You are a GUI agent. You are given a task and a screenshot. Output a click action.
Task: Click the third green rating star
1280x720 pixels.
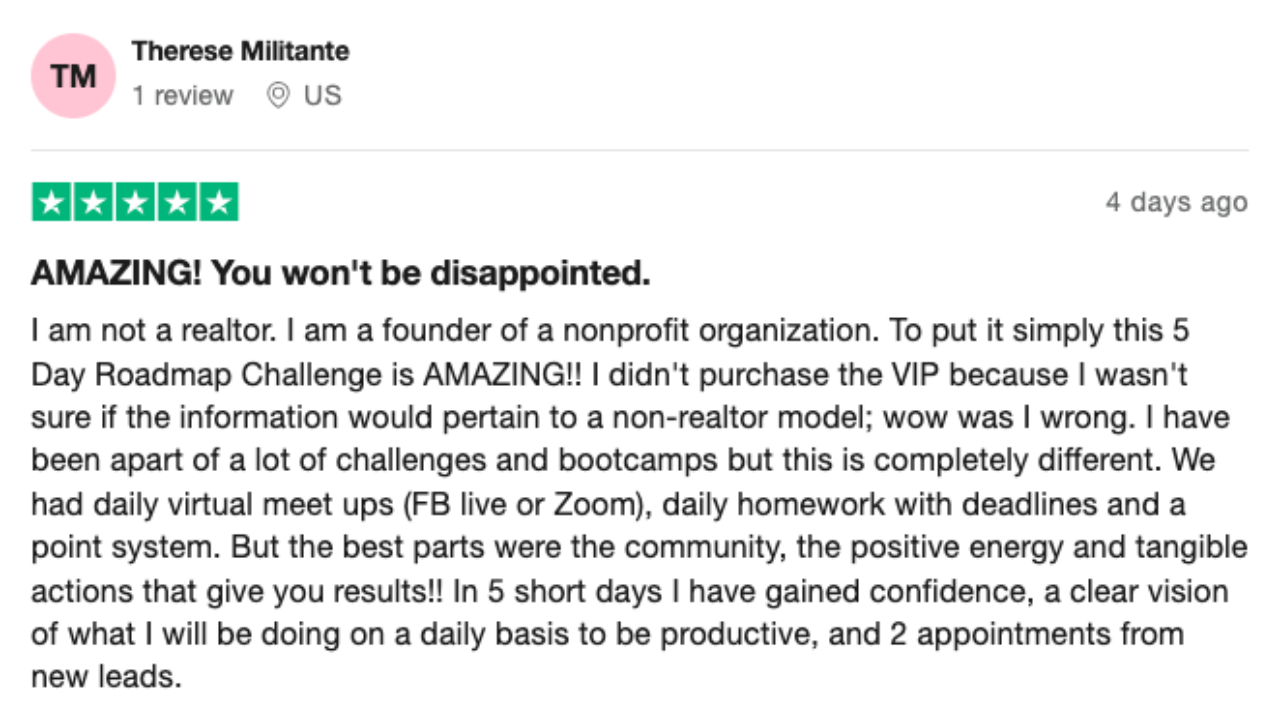[135, 202]
